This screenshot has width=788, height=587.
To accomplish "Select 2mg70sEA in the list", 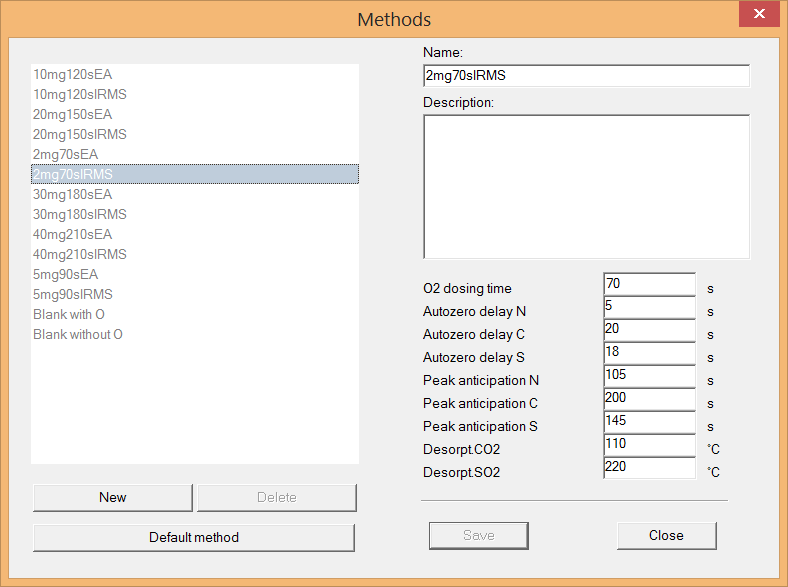I will (x=65, y=154).
